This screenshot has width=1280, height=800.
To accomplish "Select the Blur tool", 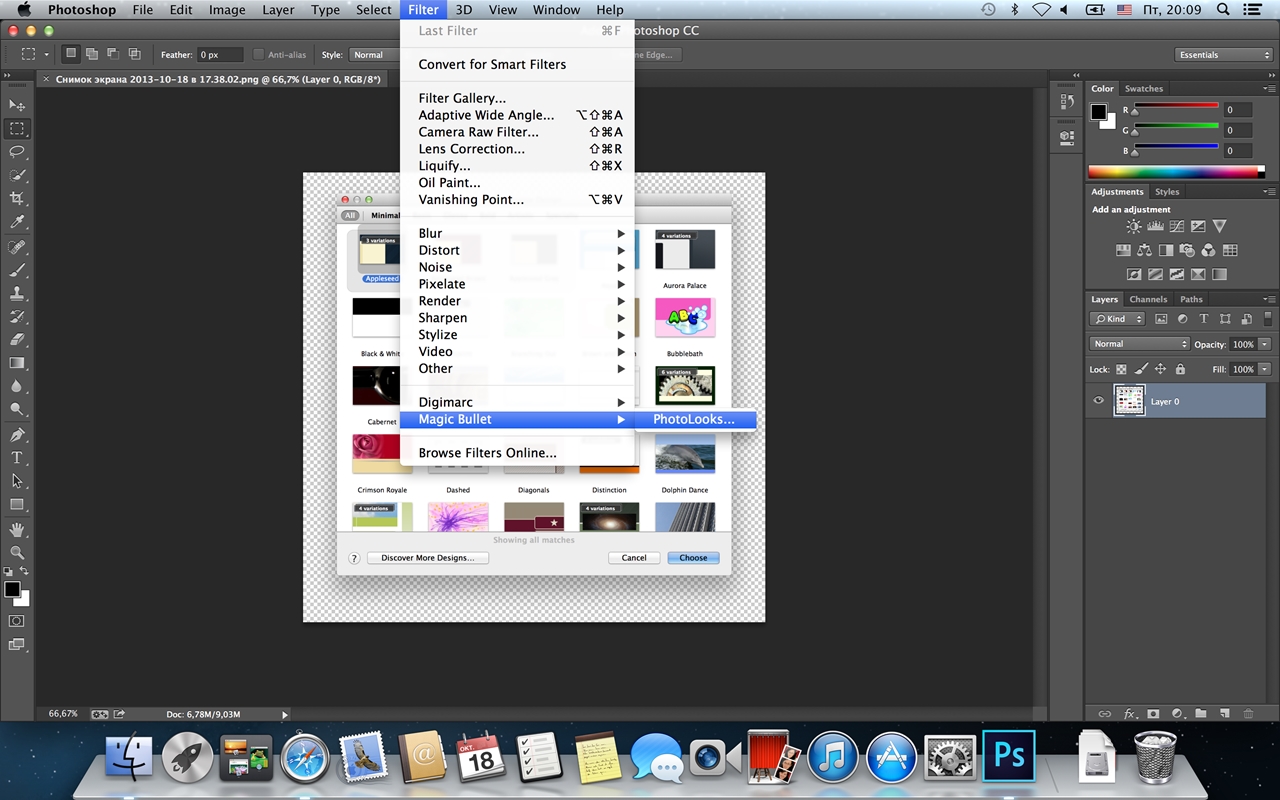I will 17,387.
